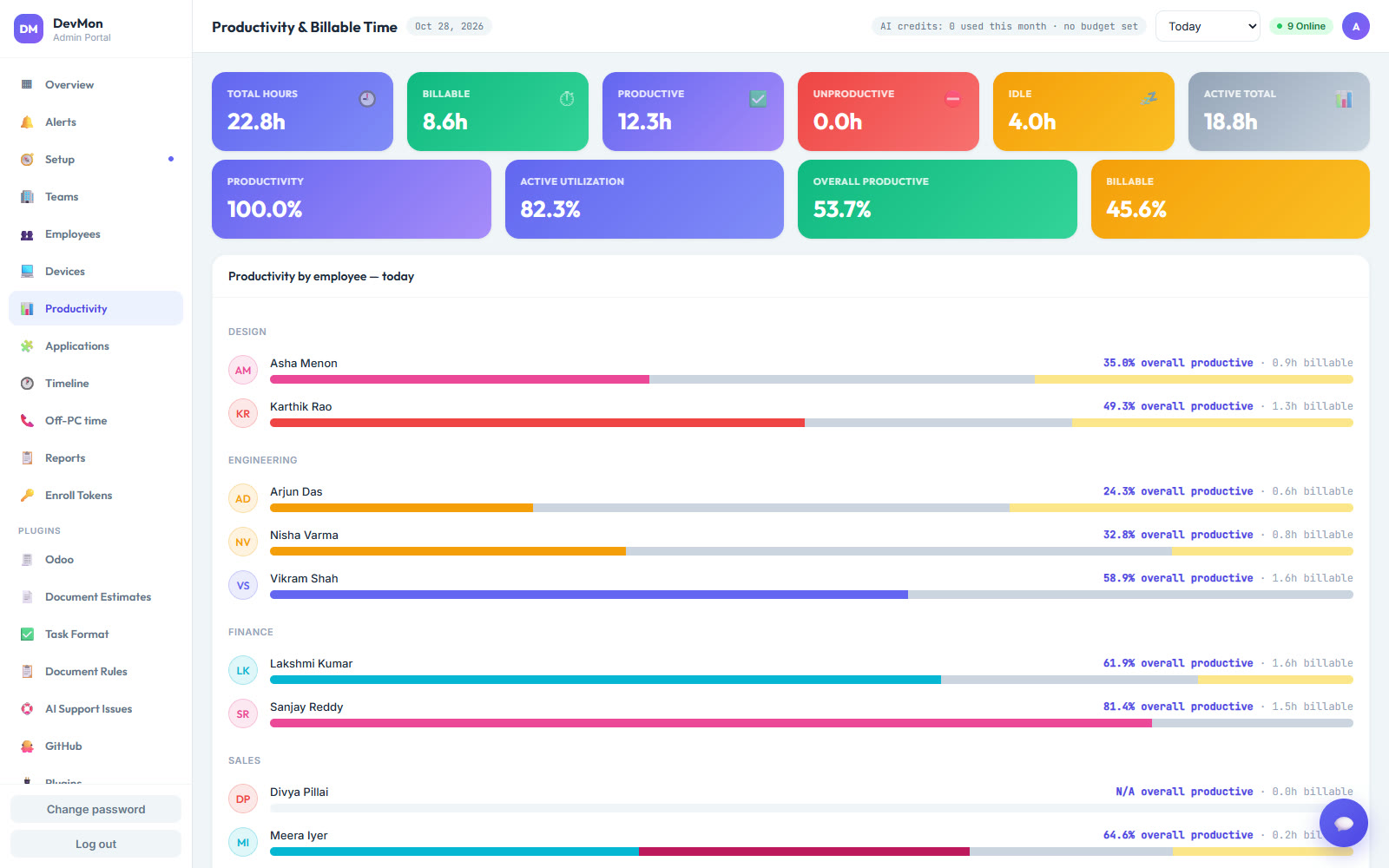Expand the Today period dropdown
Image resolution: width=1389 pixels, height=868 pixels.
(1208, 26)
